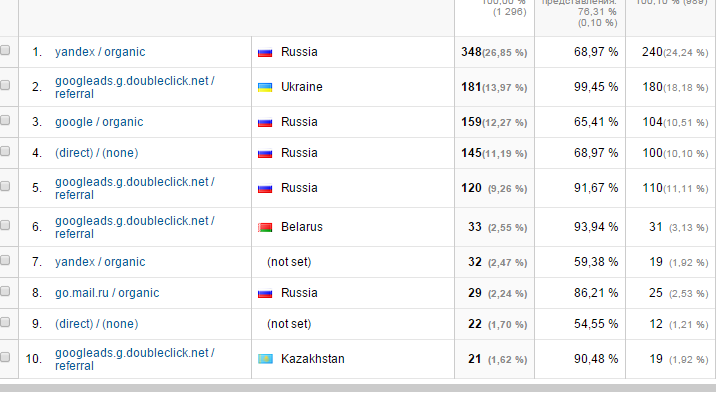Viewport: 716px width, 404px height.
Task: Click the yandex / organic link in row 7
Action: (100, 262)
